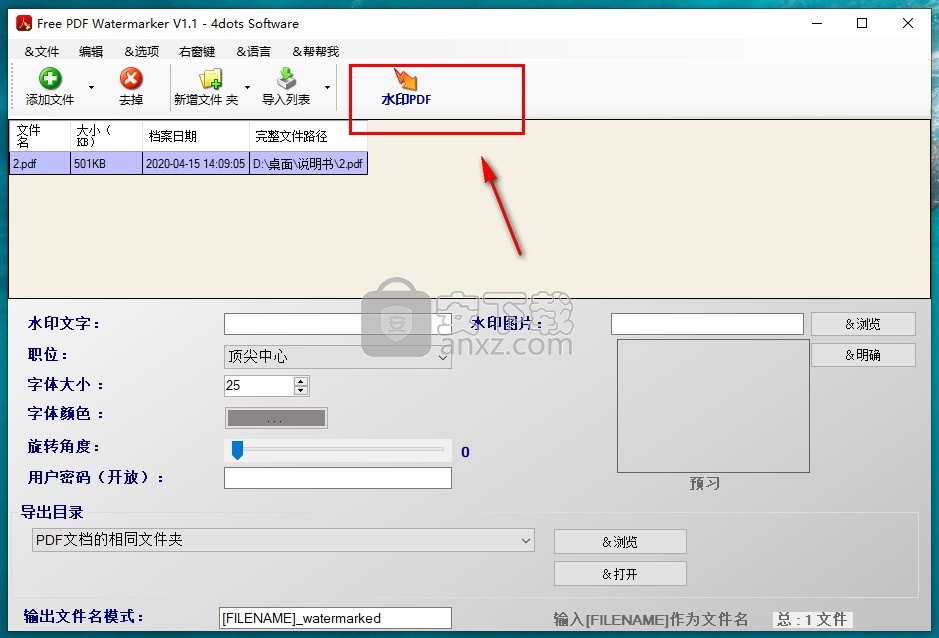Minimize the Free PDF Watermarker window
Image resolution: width=939 pixels, height=638 pixels.
pos(817,23)
